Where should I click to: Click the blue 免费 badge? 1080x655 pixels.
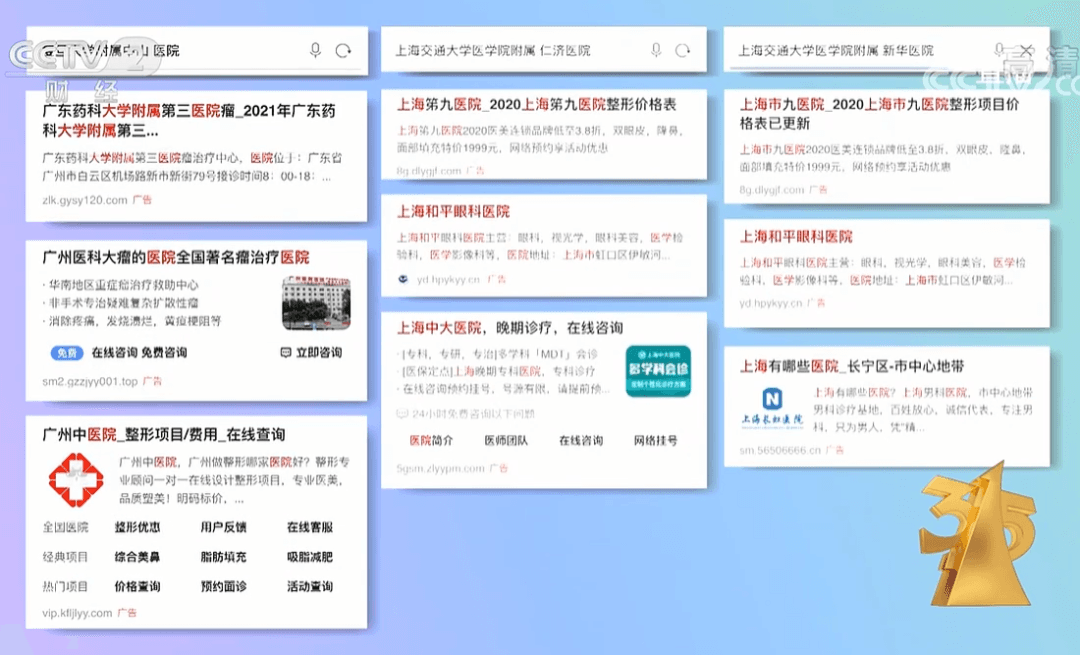click(66, 353)
